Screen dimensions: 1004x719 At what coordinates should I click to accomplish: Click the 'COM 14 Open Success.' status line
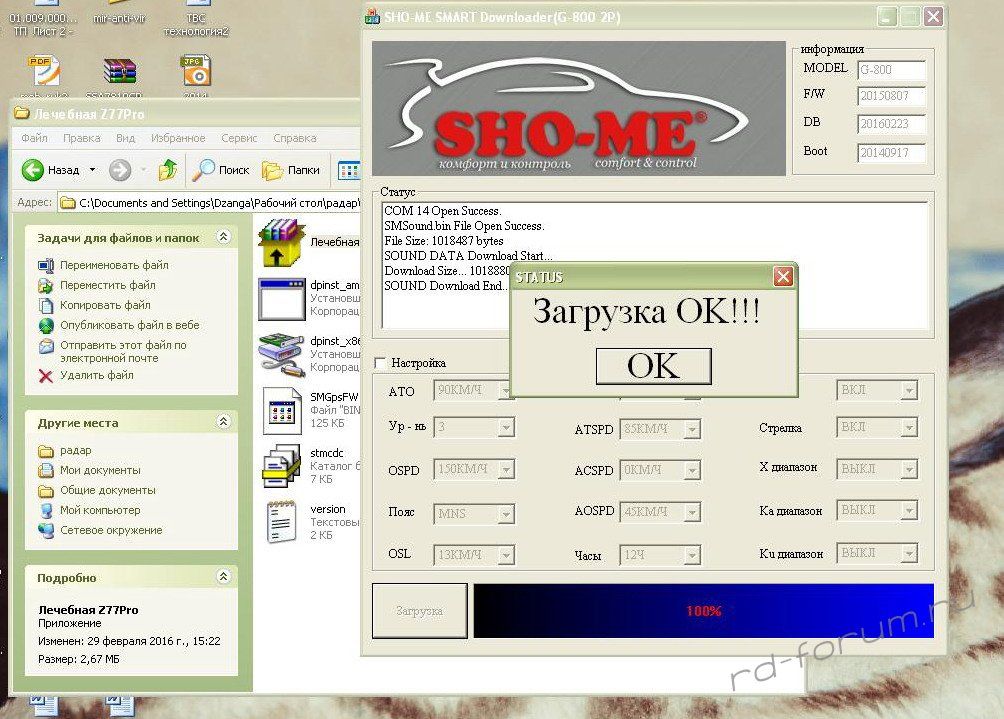point(442,211)
